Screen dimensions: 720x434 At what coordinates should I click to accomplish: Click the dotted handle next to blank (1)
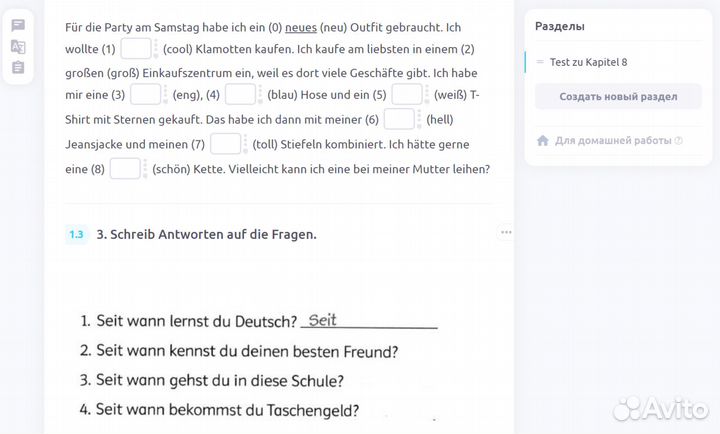coord(155,49)
